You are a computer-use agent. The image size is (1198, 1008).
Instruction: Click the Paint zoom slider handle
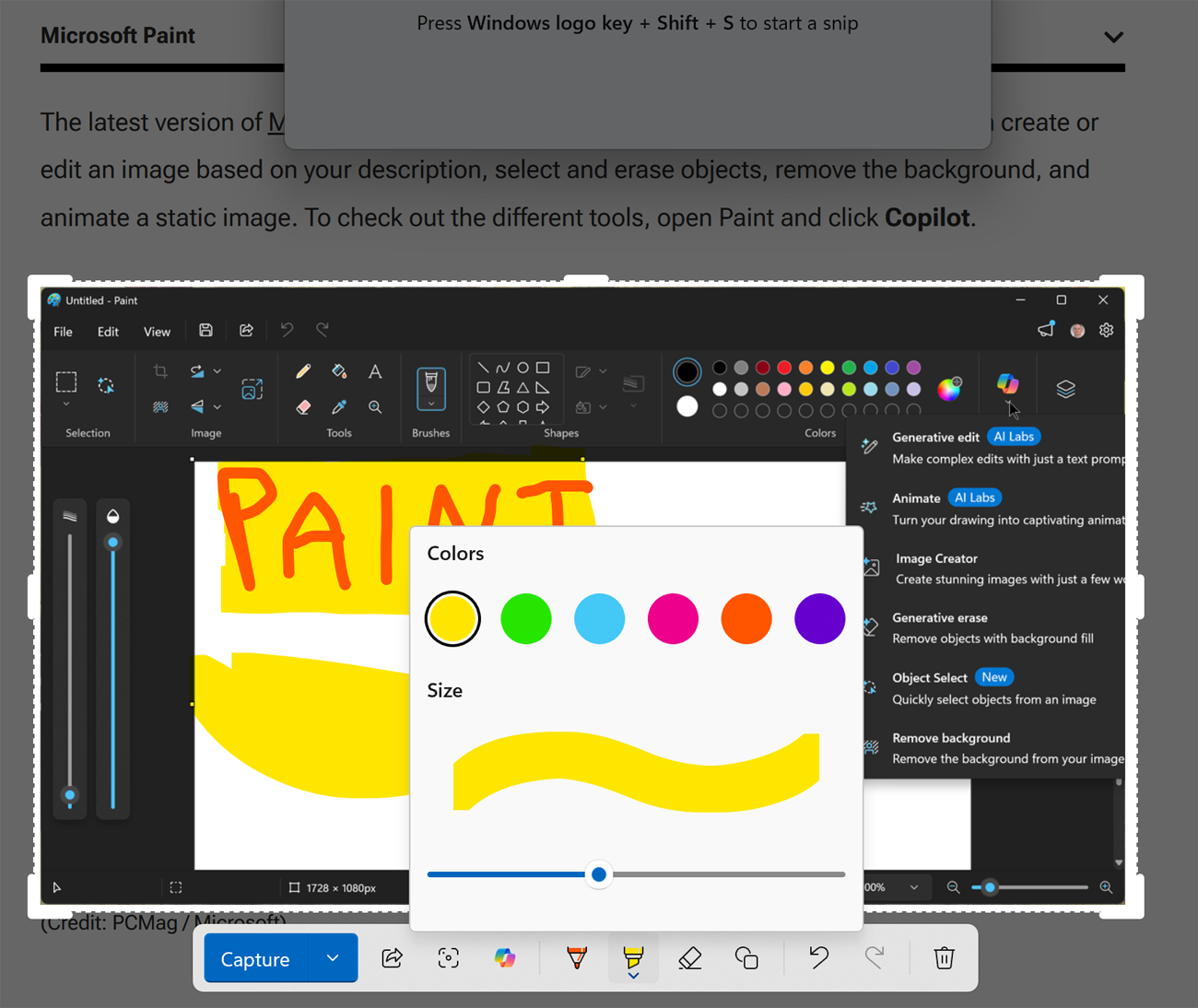click(x=990, y=887)
